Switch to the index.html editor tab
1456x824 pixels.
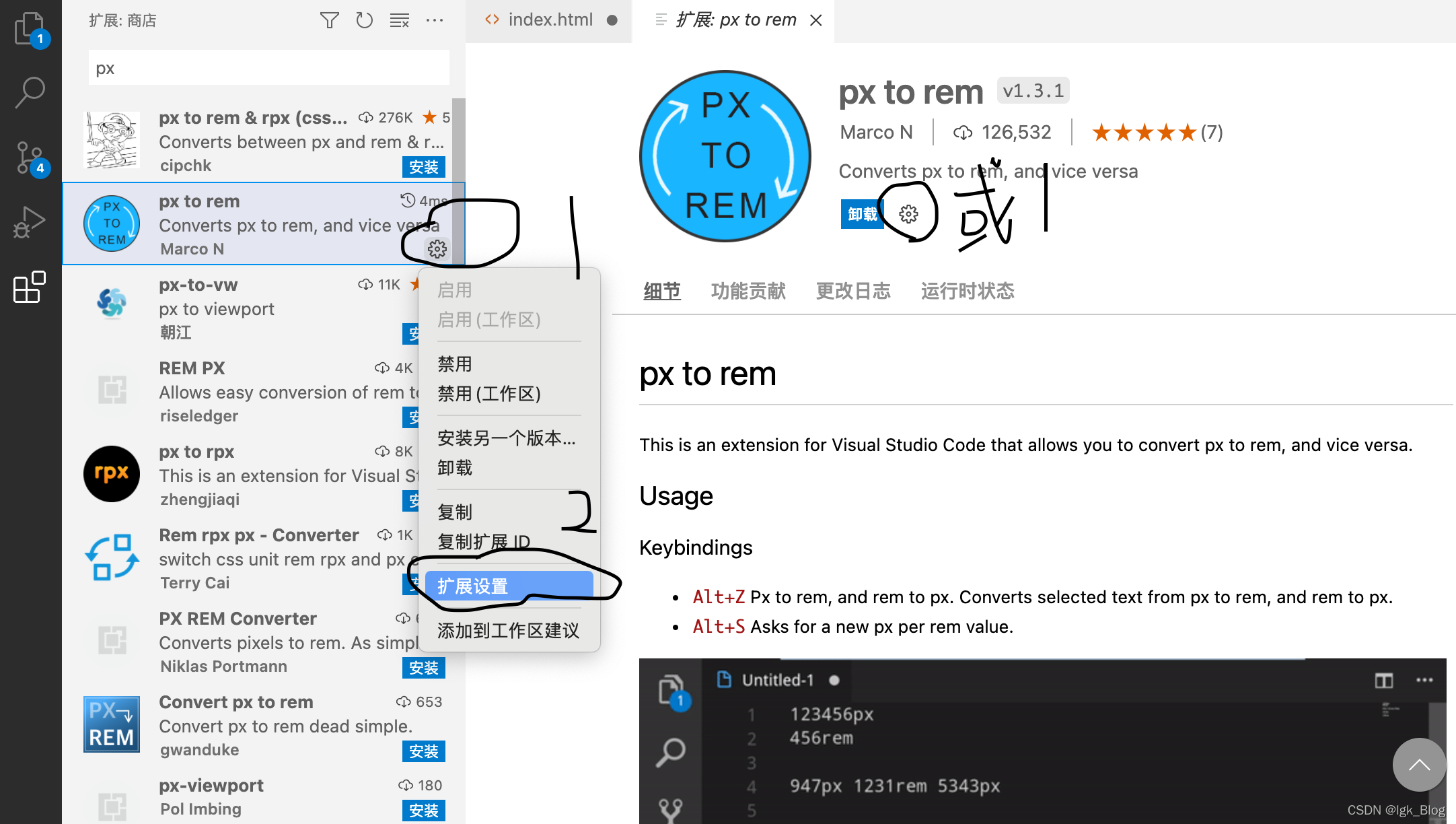(x=550, y=20)
